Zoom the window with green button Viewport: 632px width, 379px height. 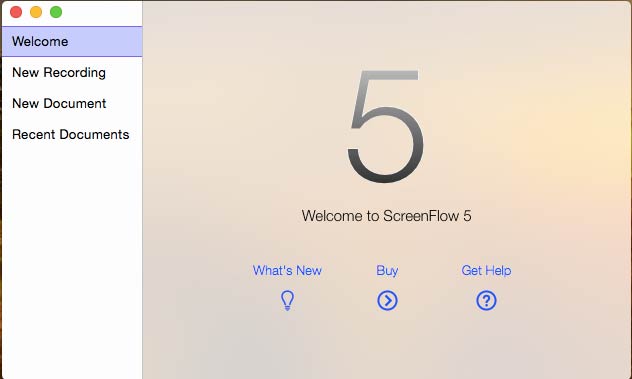56,12
